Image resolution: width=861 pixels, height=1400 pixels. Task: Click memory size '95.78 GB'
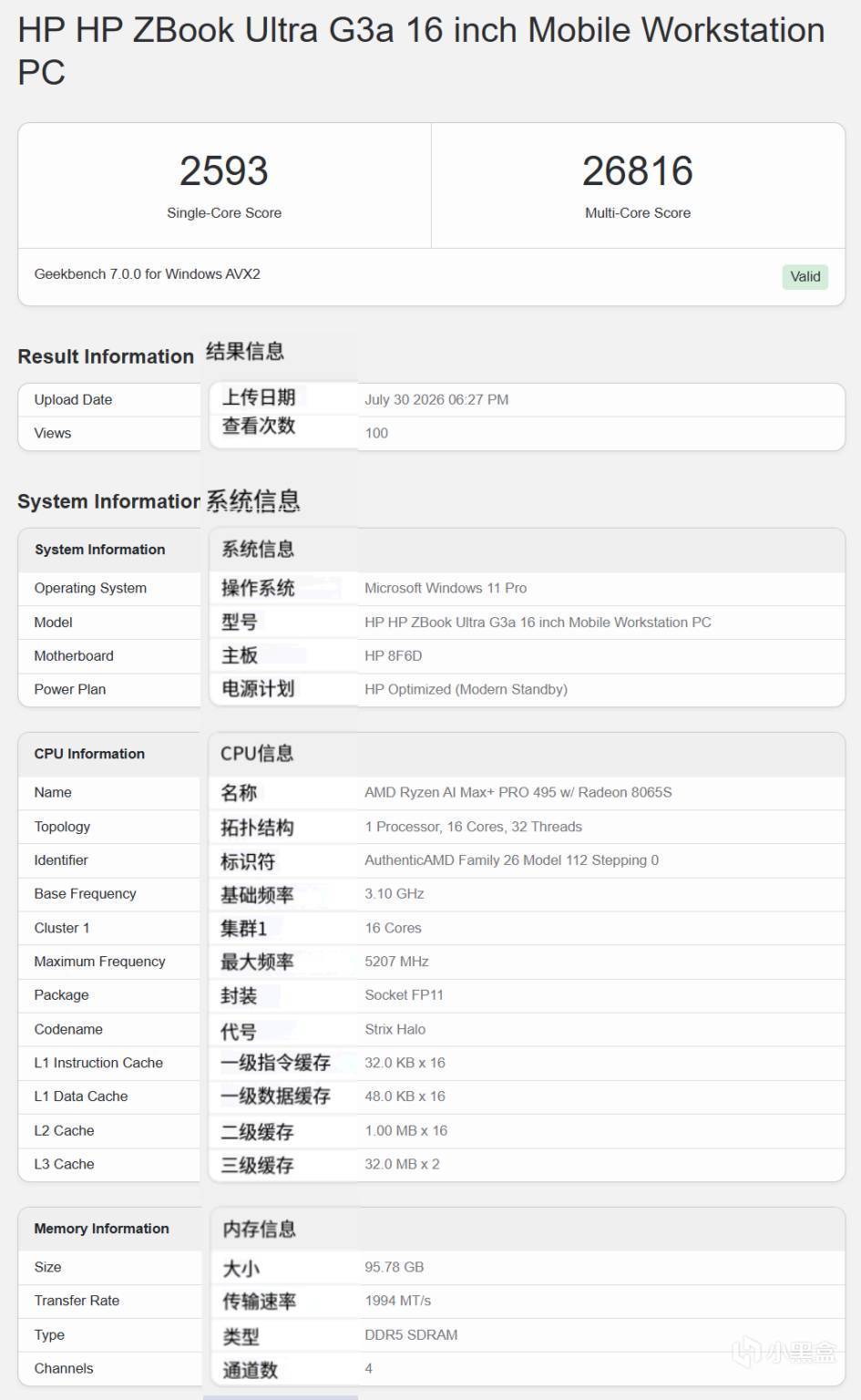pyautogui.click(x=394, y=1267)
